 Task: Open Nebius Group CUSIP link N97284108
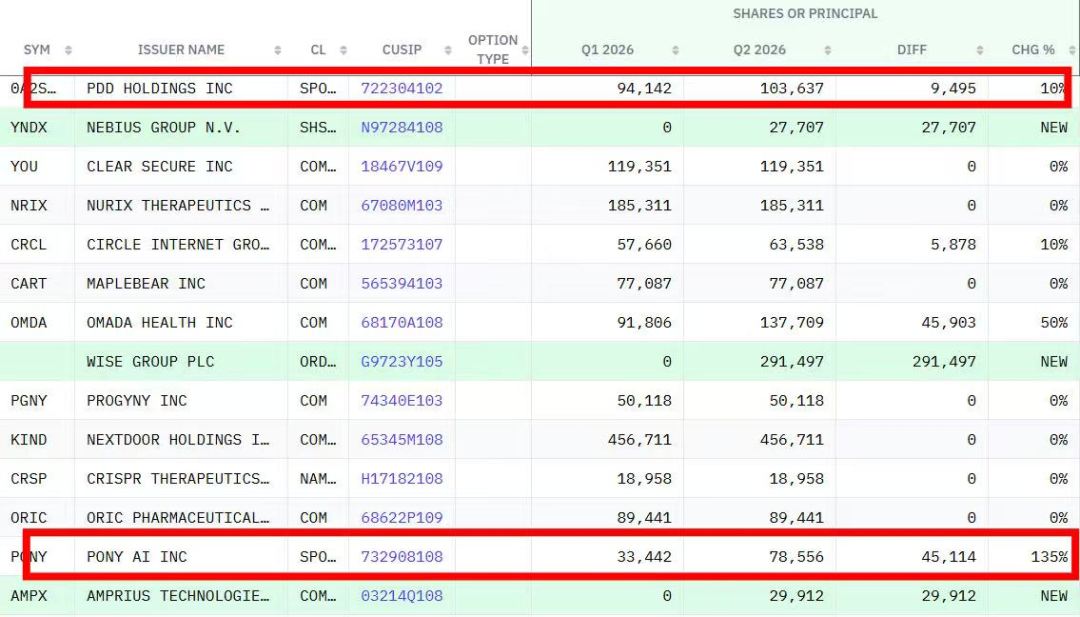pyautogui.click(x=402, y=127)
